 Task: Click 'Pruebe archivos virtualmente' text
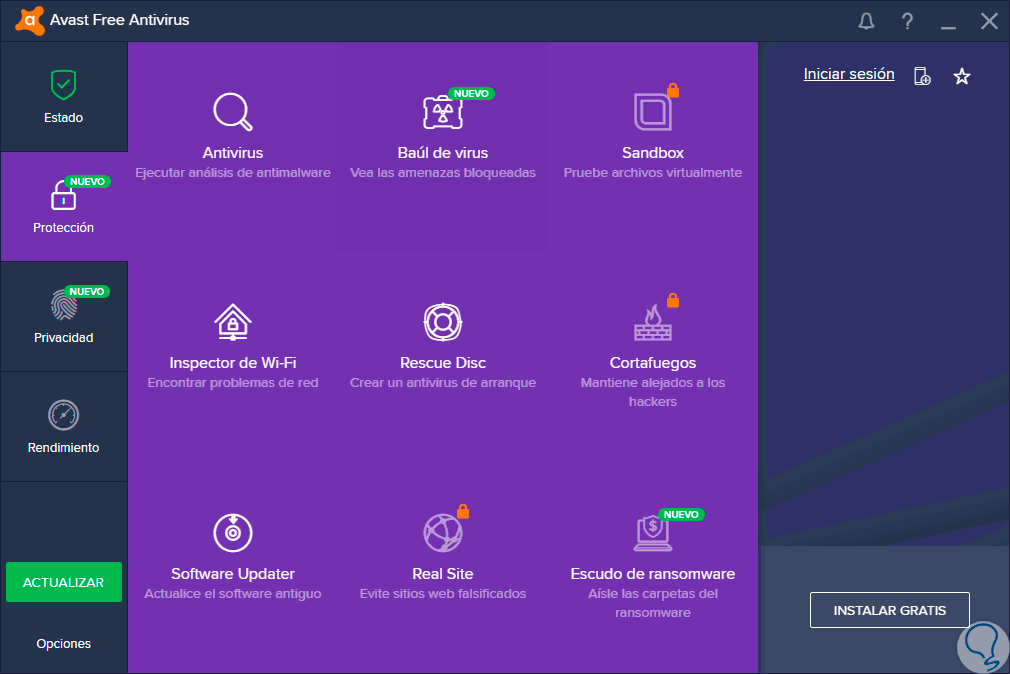pyautogui.click(x=653, y=173)
